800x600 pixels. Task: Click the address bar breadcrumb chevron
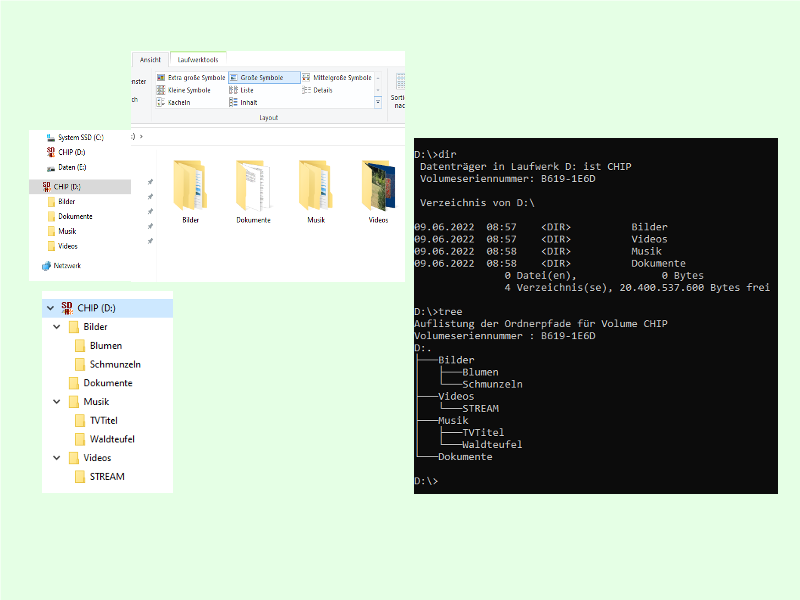pos(141,137)
